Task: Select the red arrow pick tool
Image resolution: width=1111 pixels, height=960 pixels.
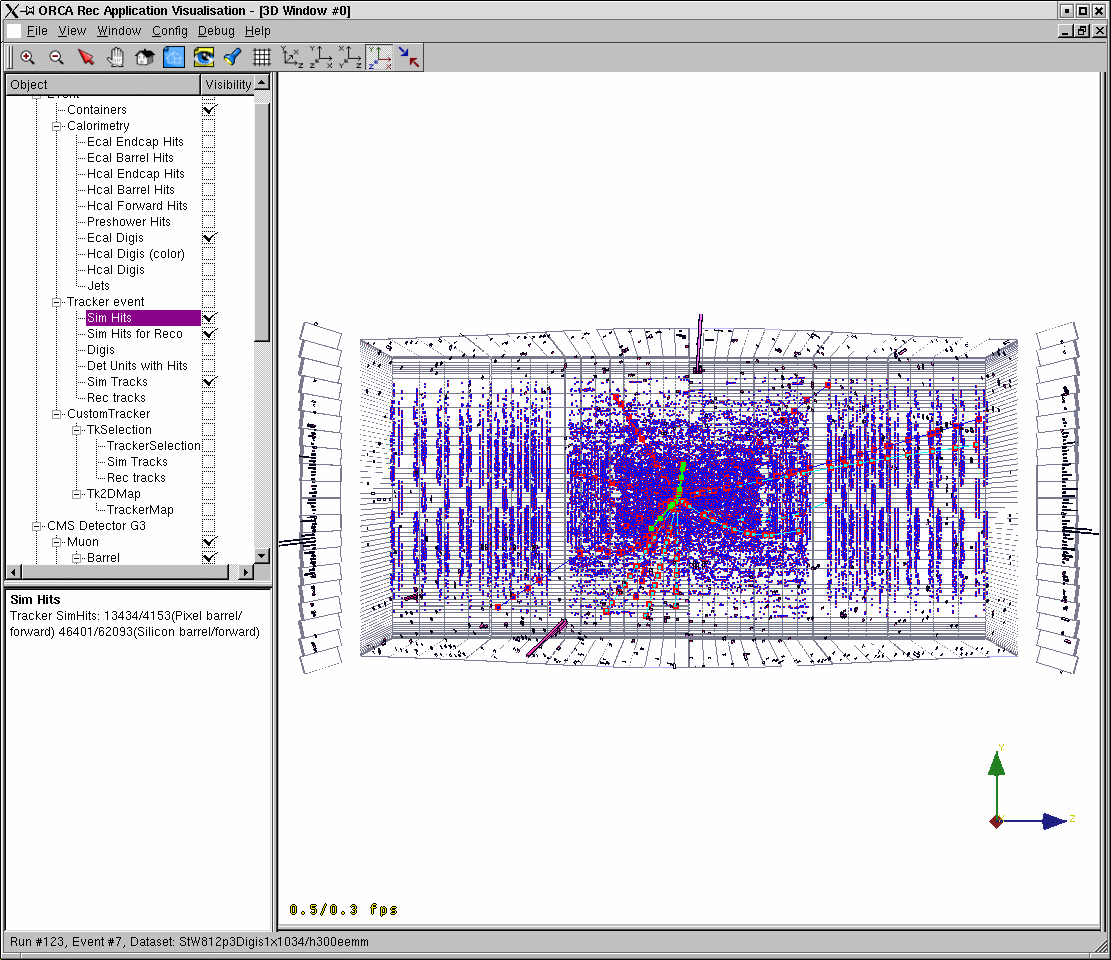Action: (86, 58)
